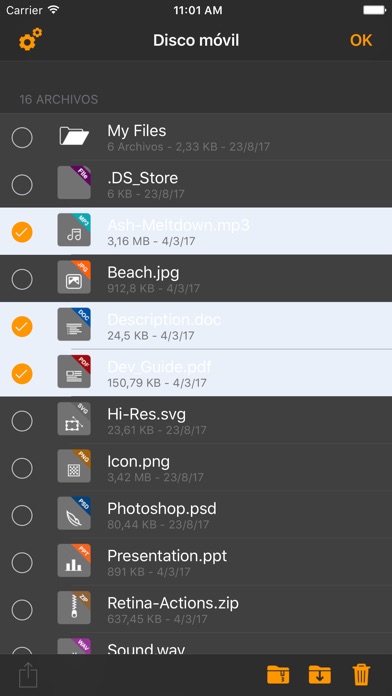This screenshot has height=696, width=392.
Task: Tap the move-to-folder download icon
Action: click(x=320, y=675)
